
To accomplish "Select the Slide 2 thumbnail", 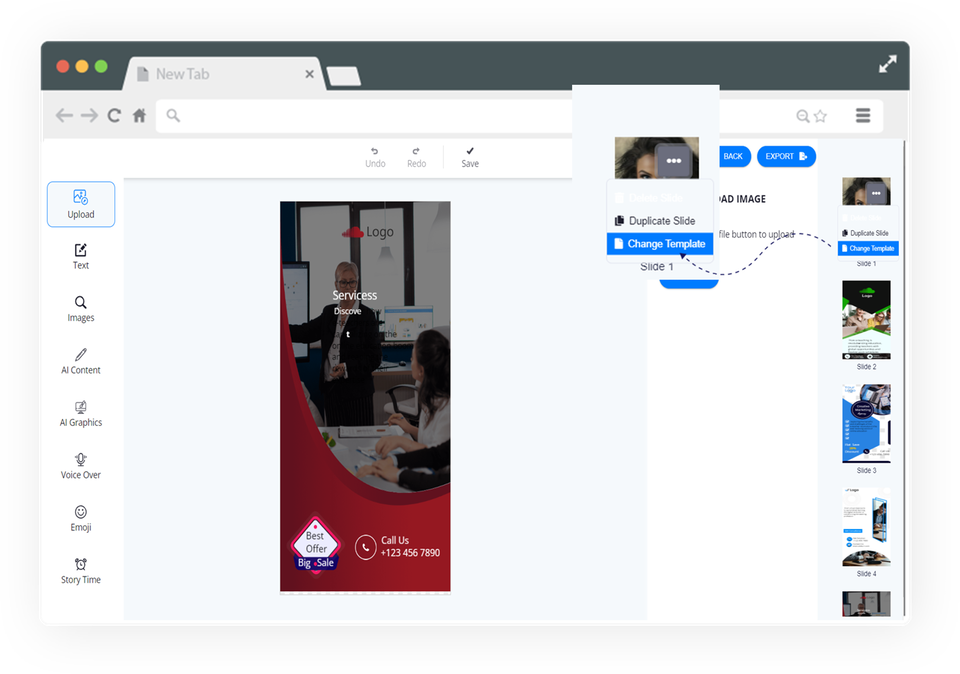I will 866,320.
